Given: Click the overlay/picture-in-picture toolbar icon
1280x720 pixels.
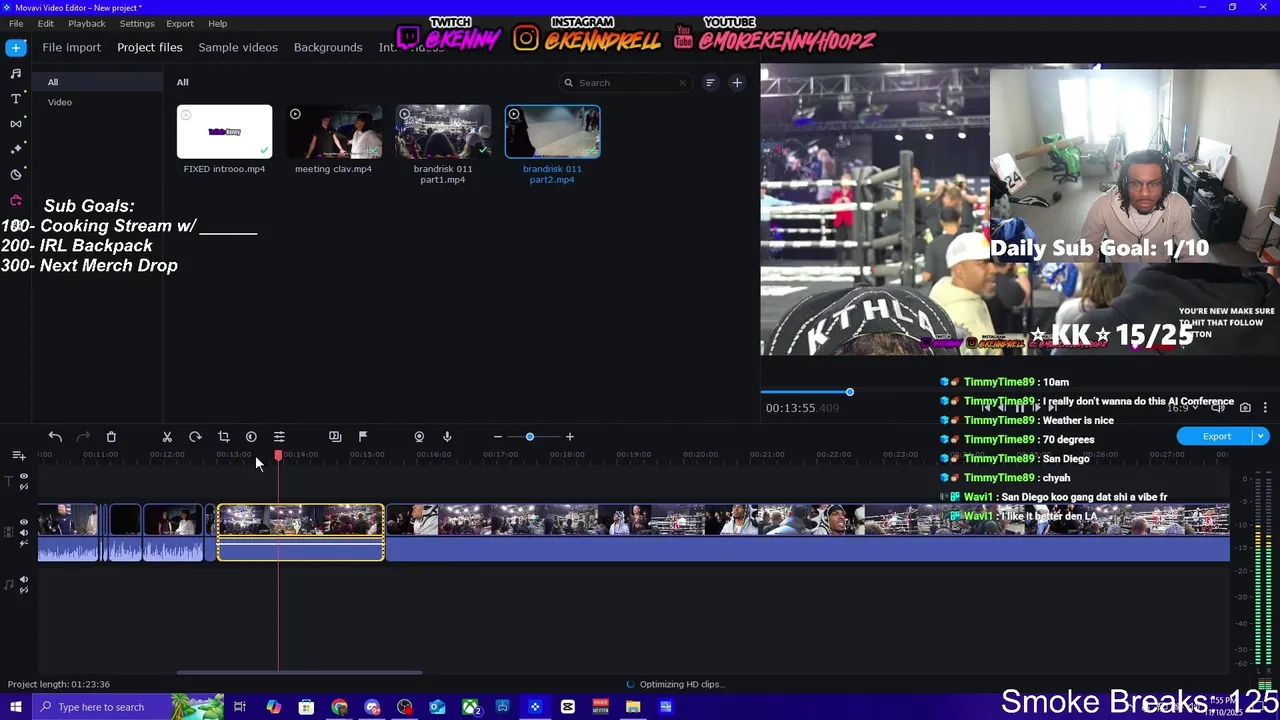Looking at the screenshot, I should 335,437.
